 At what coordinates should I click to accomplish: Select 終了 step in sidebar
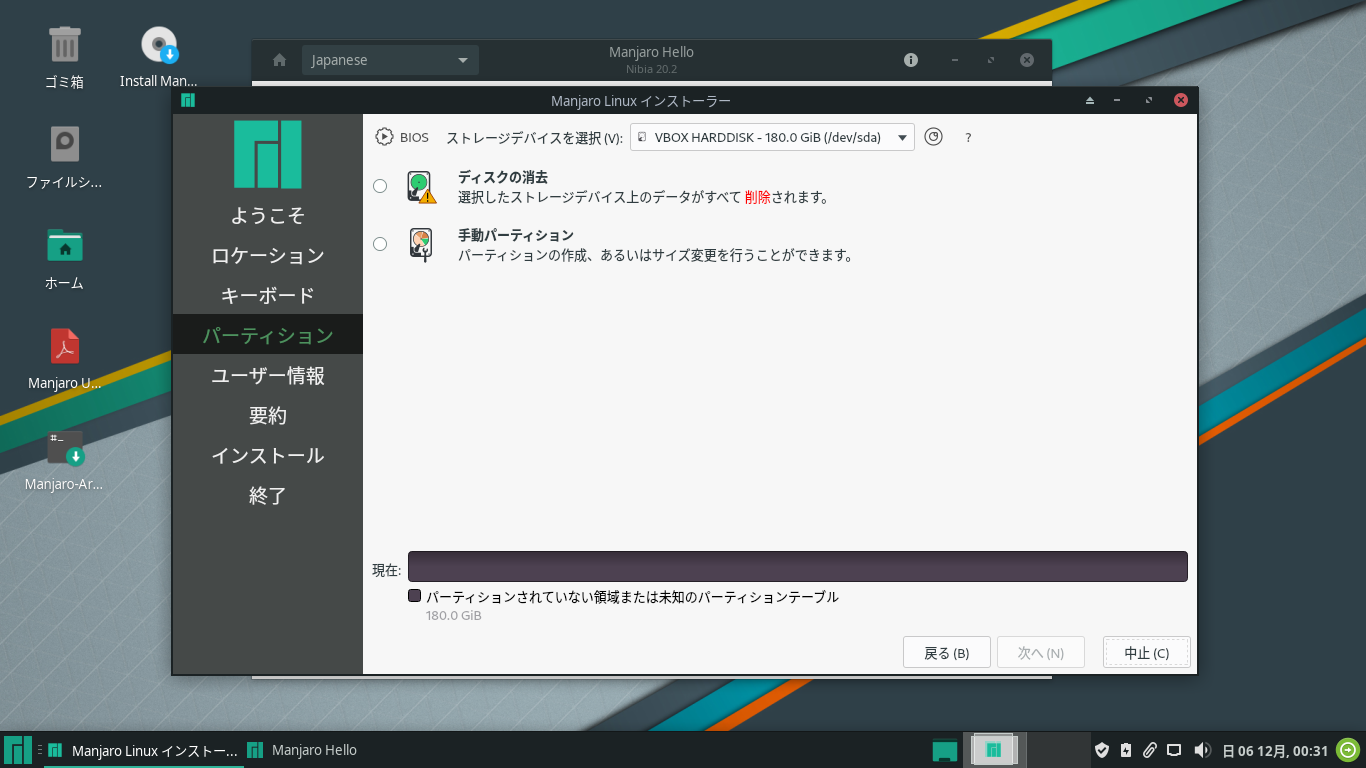[x=268, y=495]
